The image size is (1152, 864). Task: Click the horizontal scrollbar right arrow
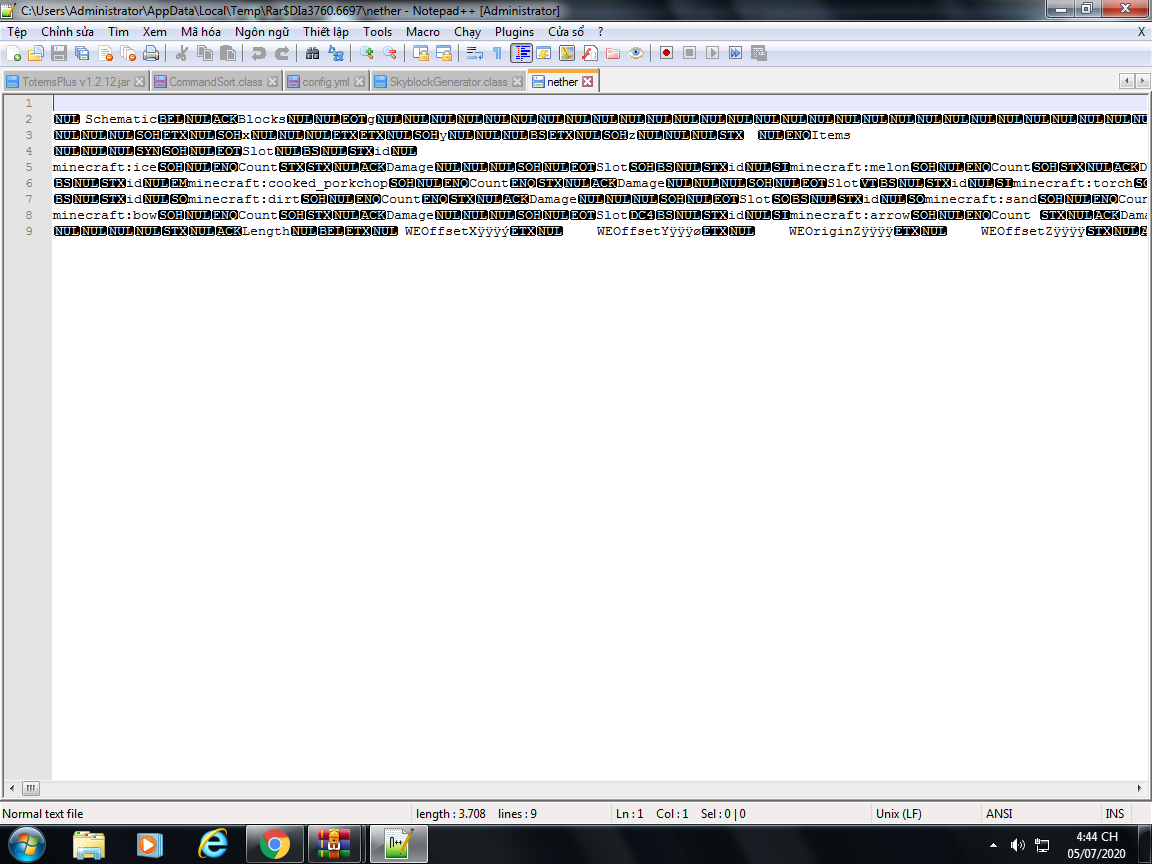point(1140,788)
